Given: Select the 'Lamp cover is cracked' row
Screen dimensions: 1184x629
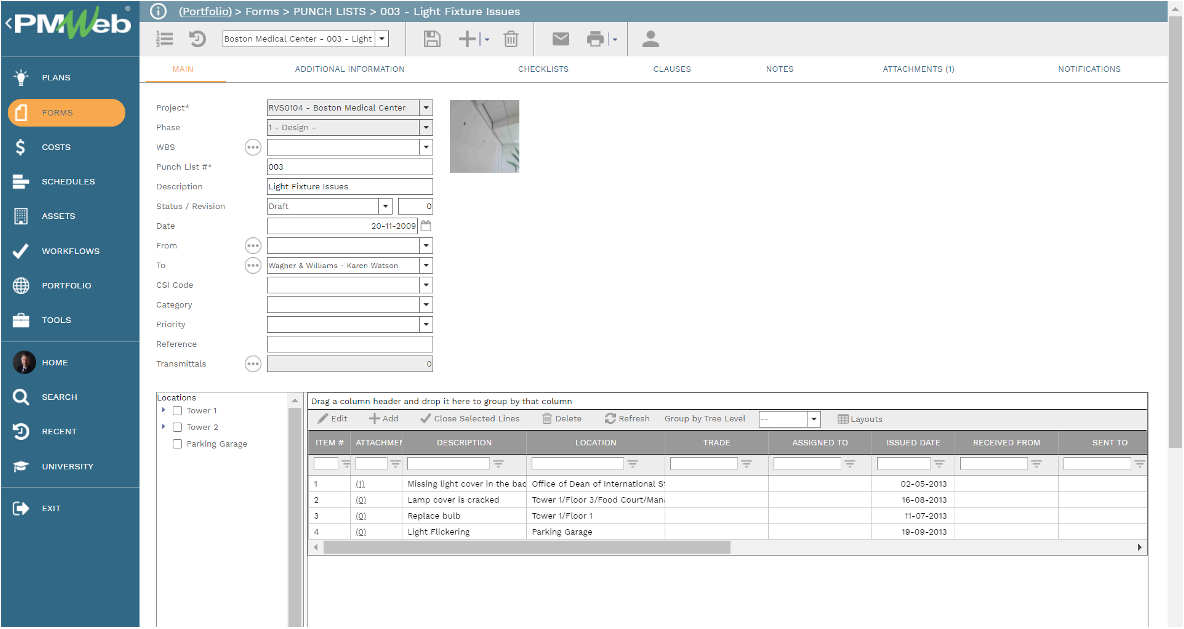Looking at the screenshot, I should pyautogui.click(x=727, y=500).
